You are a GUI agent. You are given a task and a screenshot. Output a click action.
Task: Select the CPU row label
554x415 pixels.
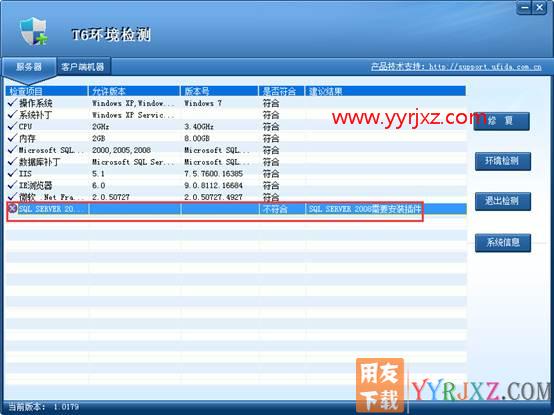(x=25, y=126)
